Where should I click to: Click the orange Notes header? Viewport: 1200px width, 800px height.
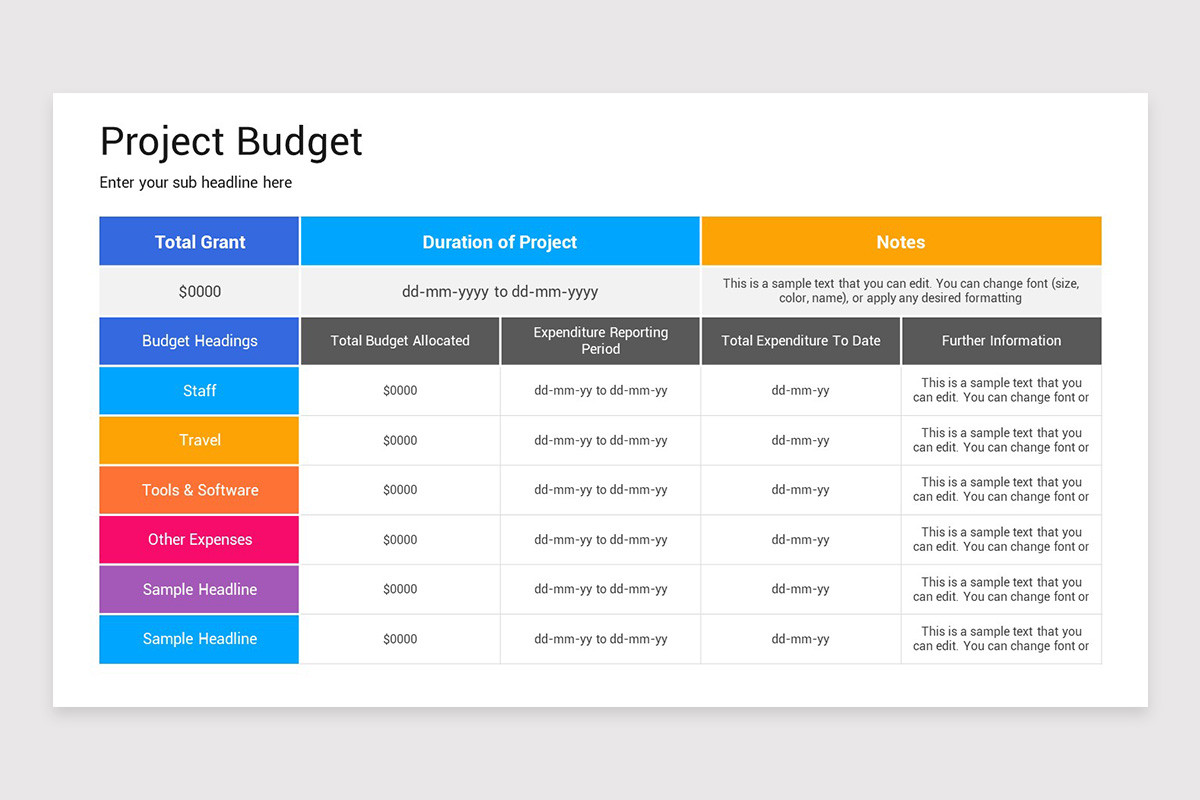(900, 241)
